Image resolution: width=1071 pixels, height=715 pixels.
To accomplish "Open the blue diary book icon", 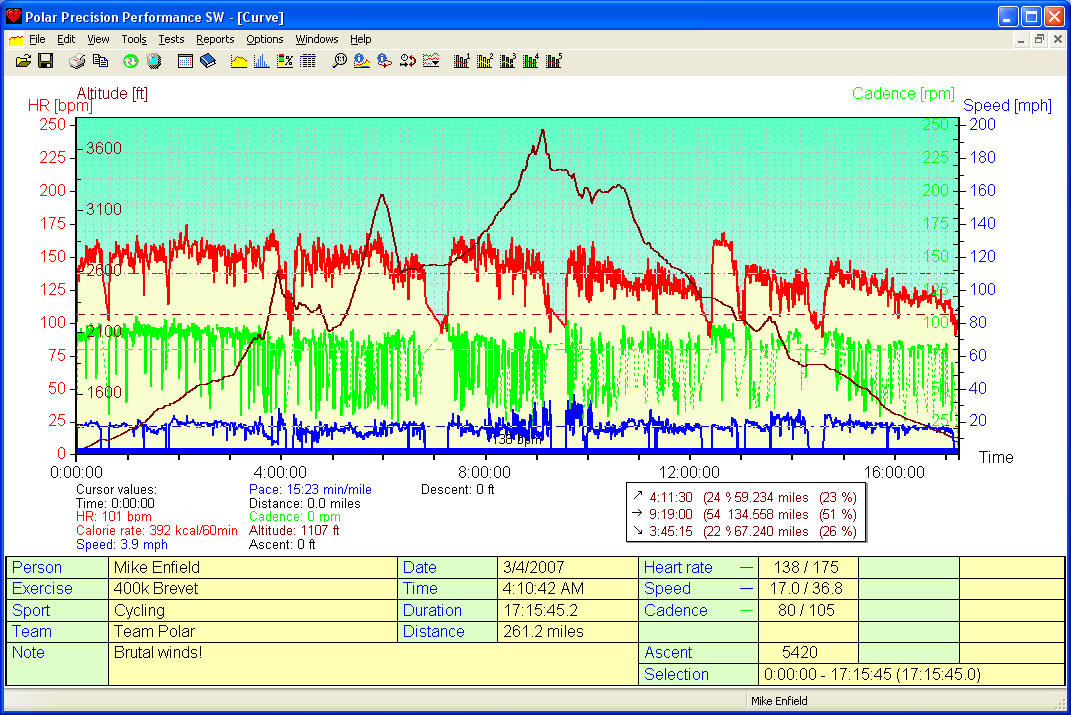I will 208,61.
